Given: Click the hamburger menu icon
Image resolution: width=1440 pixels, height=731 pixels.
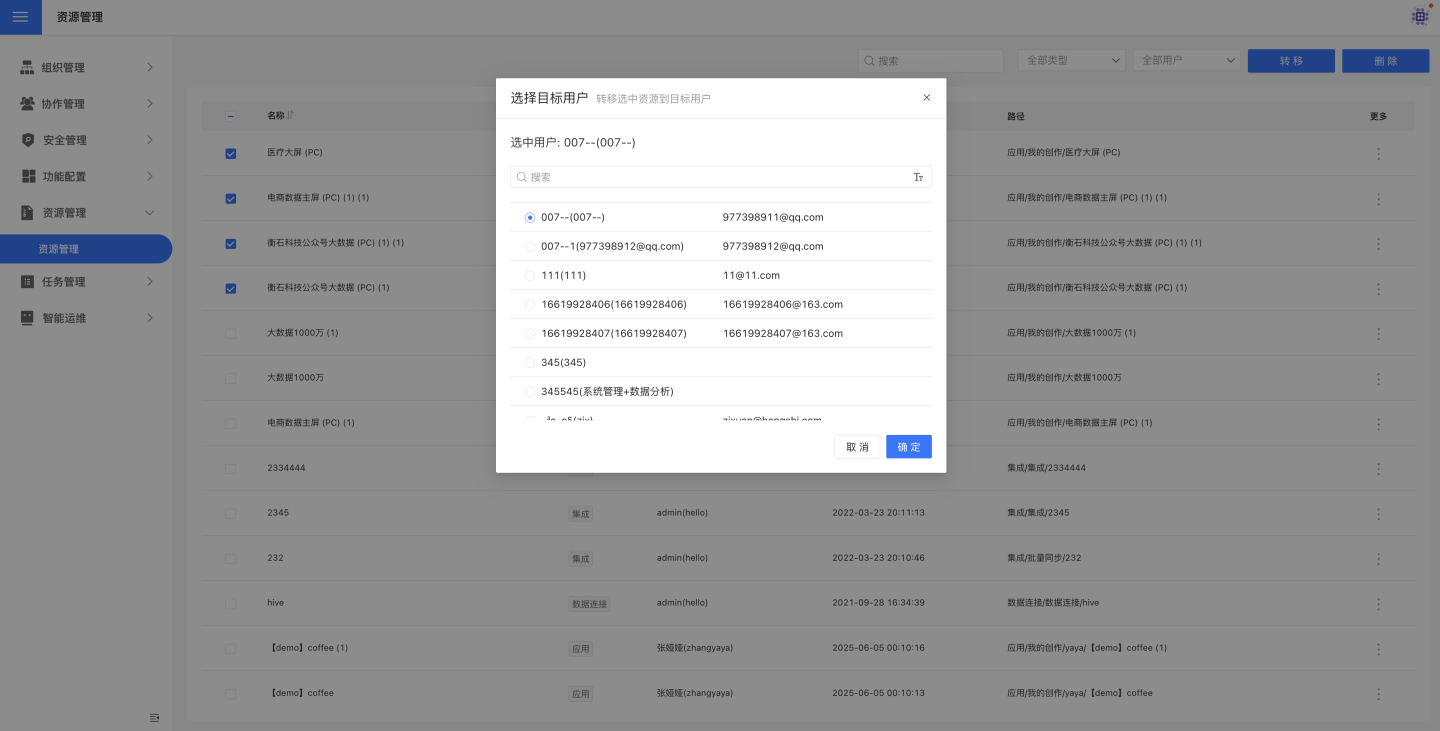Looking at the screenshot, I should pyautogui.click(x=20, y=17).
